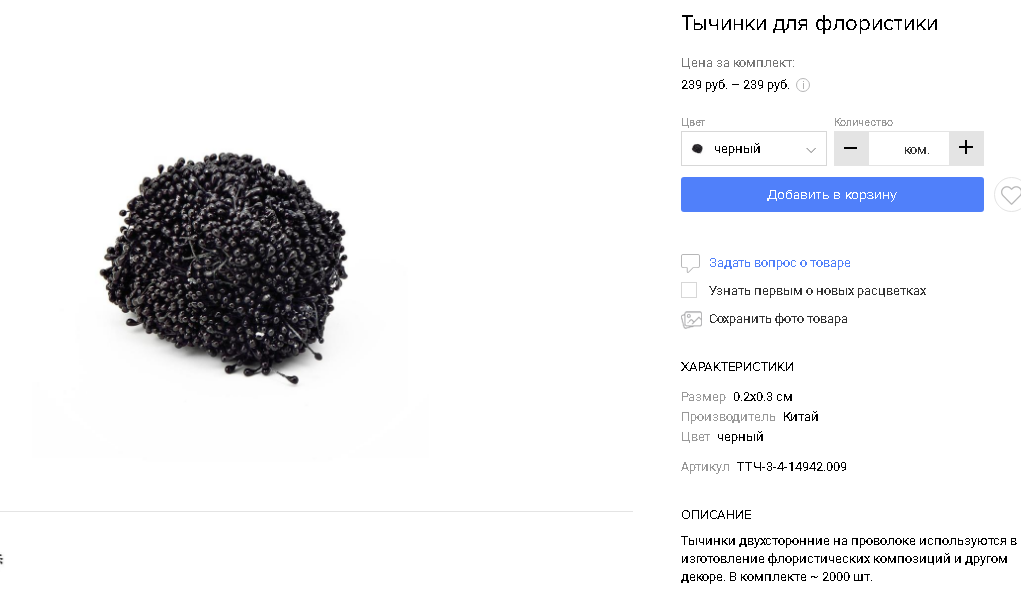The image size is (1021, 589).
Task: Click 'Добавить в корзину' button
Action: point(832,195)
